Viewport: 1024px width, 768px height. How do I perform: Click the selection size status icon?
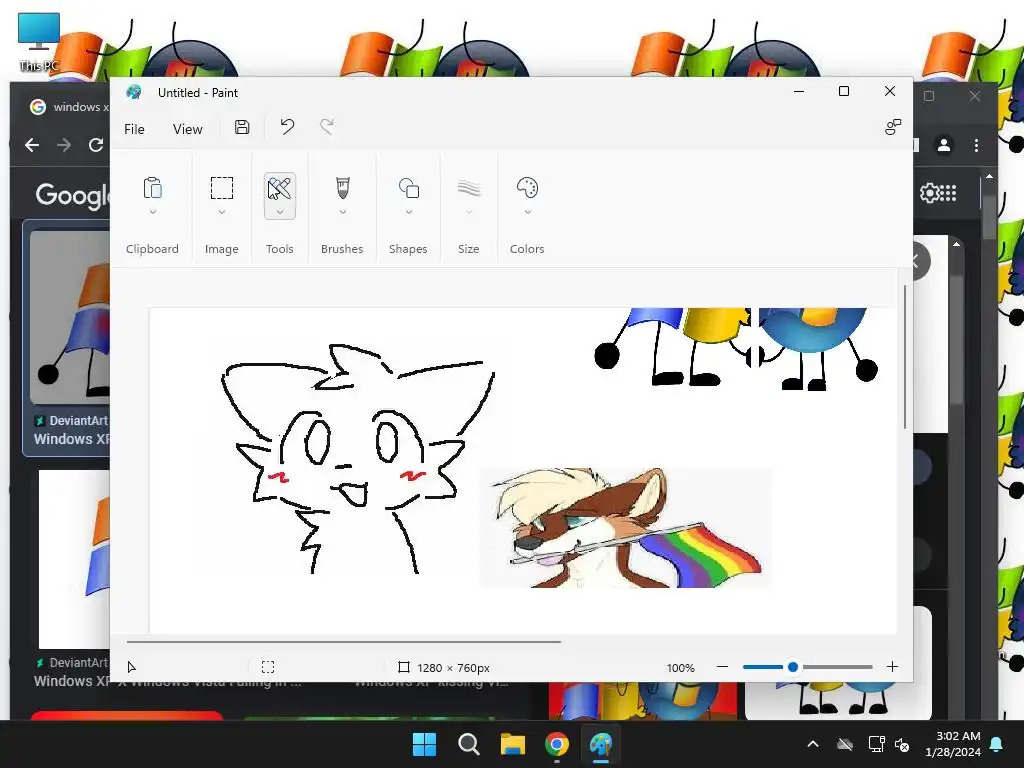[268, 667]
